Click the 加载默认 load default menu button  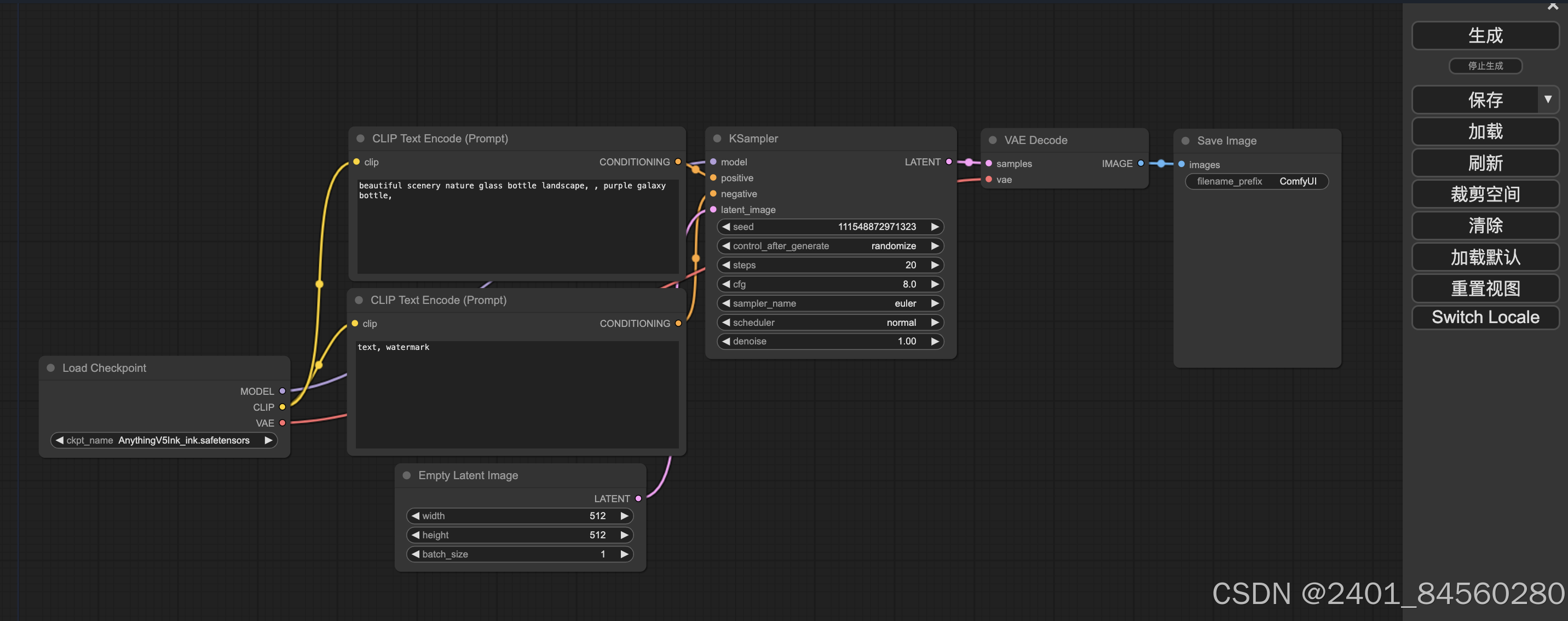tap(1485, 257)
